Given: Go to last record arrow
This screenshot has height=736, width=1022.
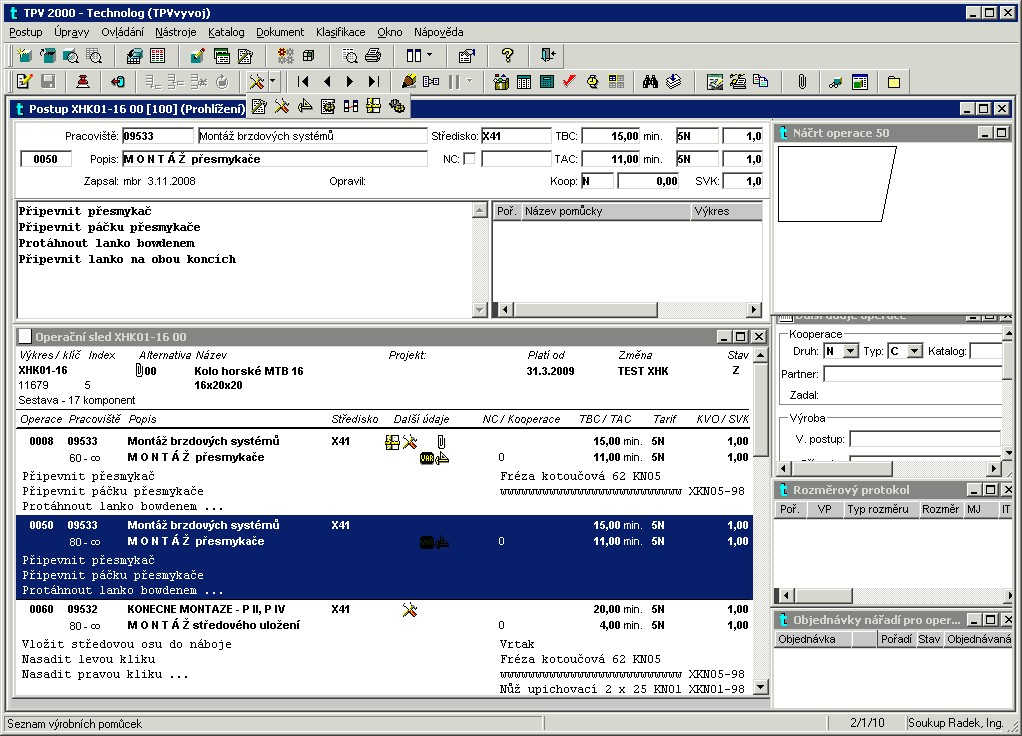Looking at the screenshot, I should pos(373,82).
